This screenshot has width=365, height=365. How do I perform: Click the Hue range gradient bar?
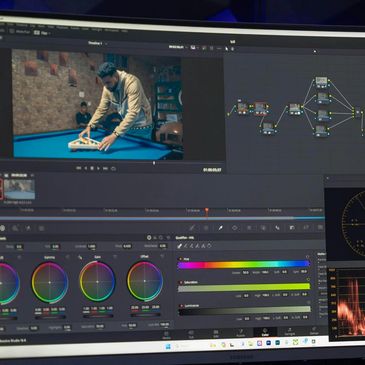[243, 265]
